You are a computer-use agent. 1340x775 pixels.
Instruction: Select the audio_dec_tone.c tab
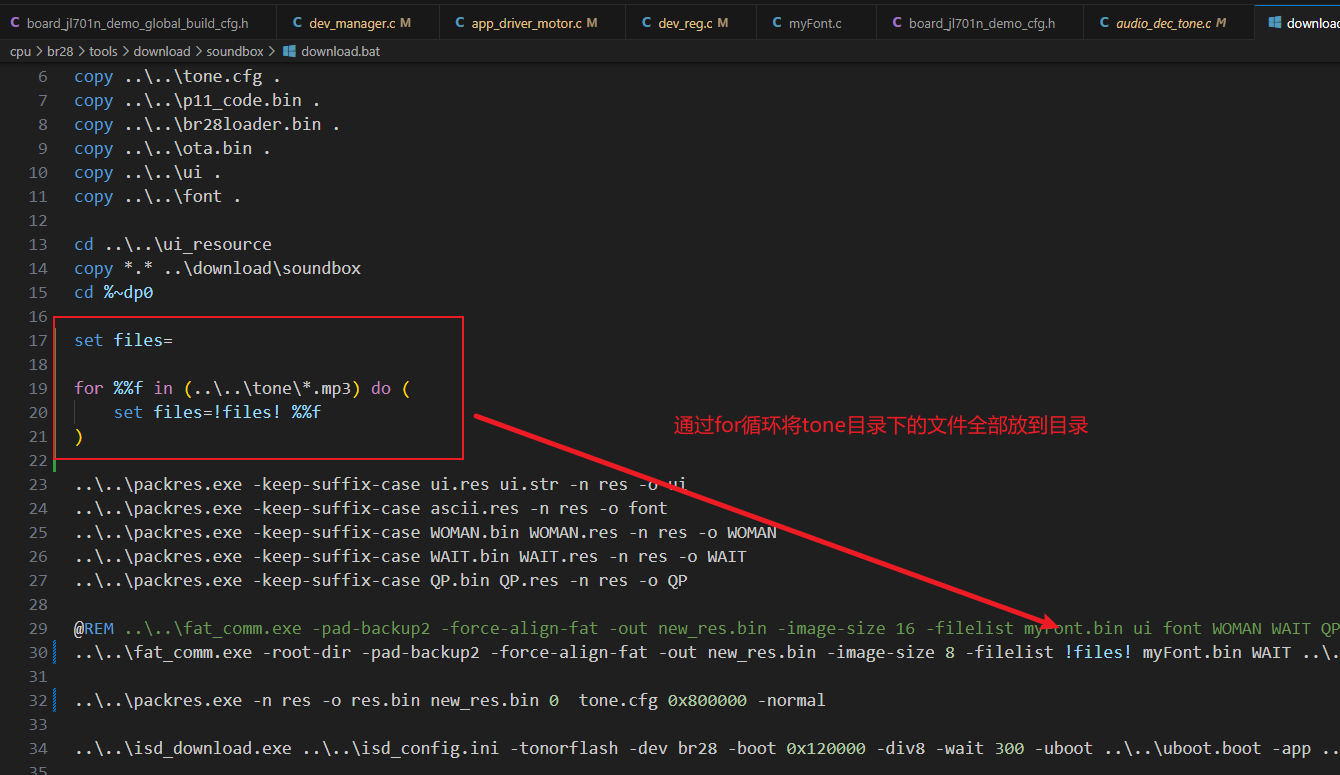1168,23
